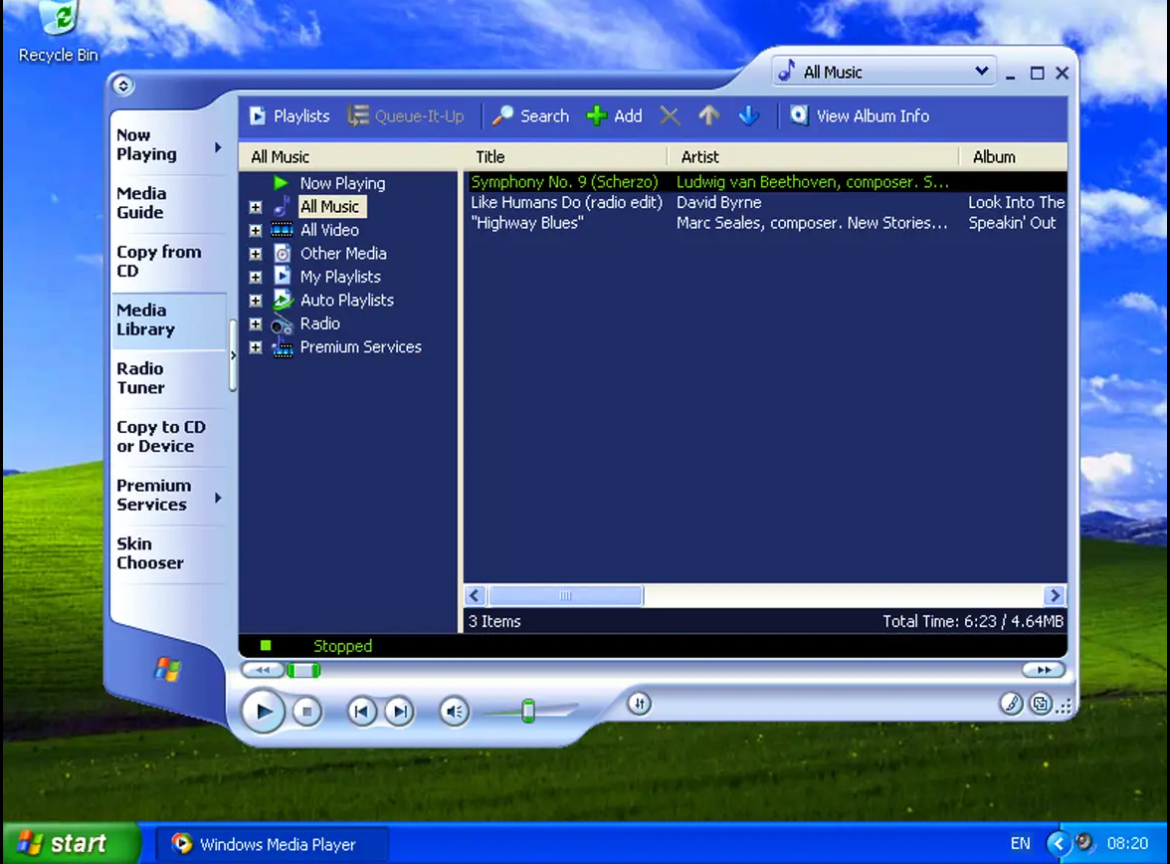Expand the Premium Services tab arrow
The image size is (1170, 864).
(218, 498)
